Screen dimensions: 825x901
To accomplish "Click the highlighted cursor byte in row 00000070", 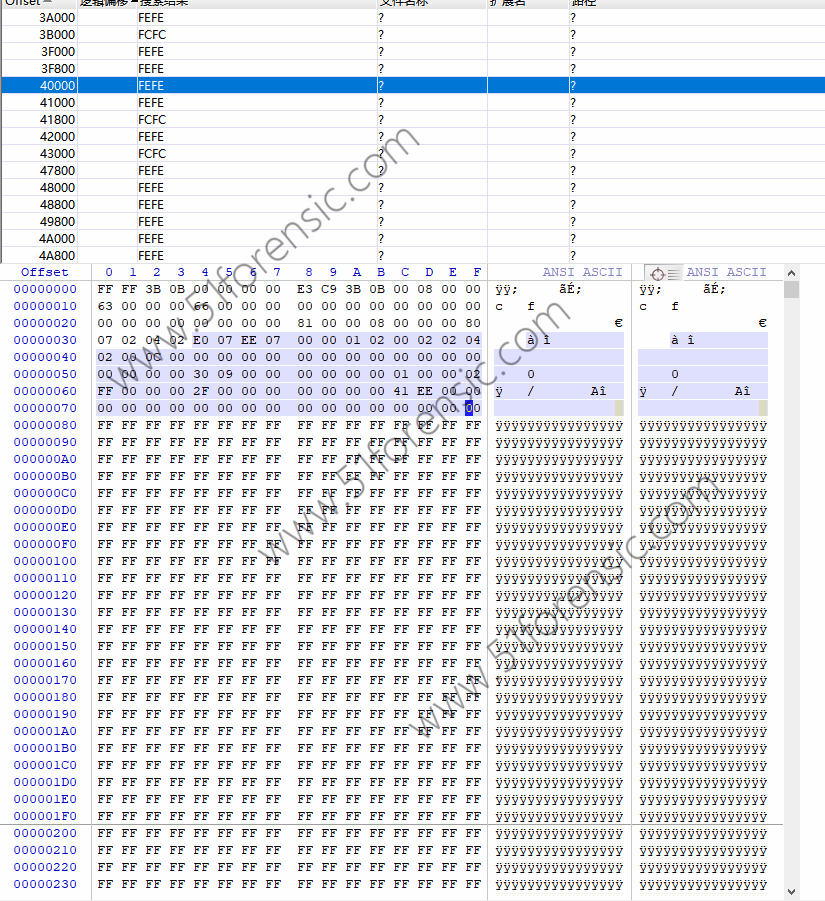I will [469, 408].
